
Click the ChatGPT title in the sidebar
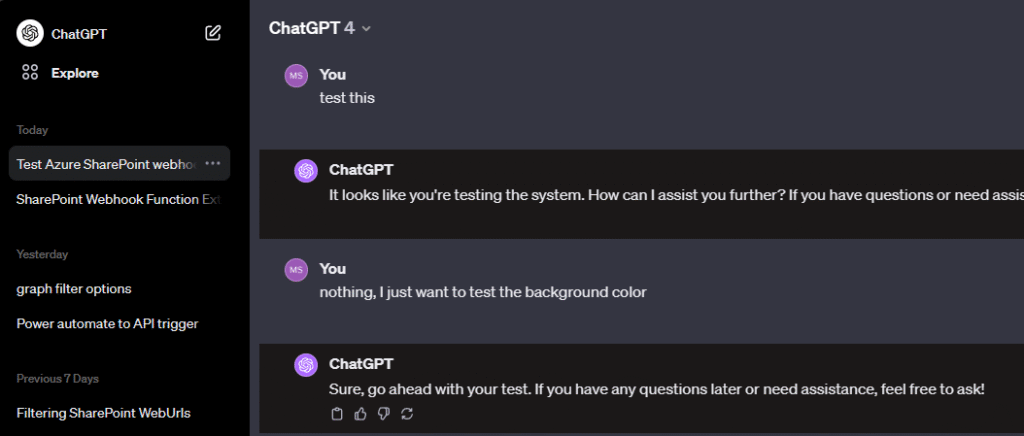click(79, 34)
